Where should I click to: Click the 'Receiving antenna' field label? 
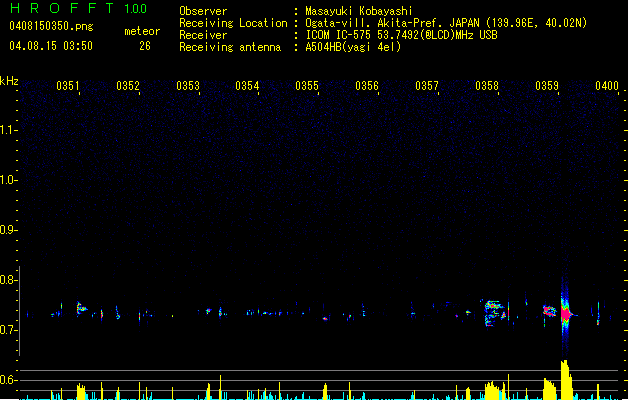coord(230,47)
